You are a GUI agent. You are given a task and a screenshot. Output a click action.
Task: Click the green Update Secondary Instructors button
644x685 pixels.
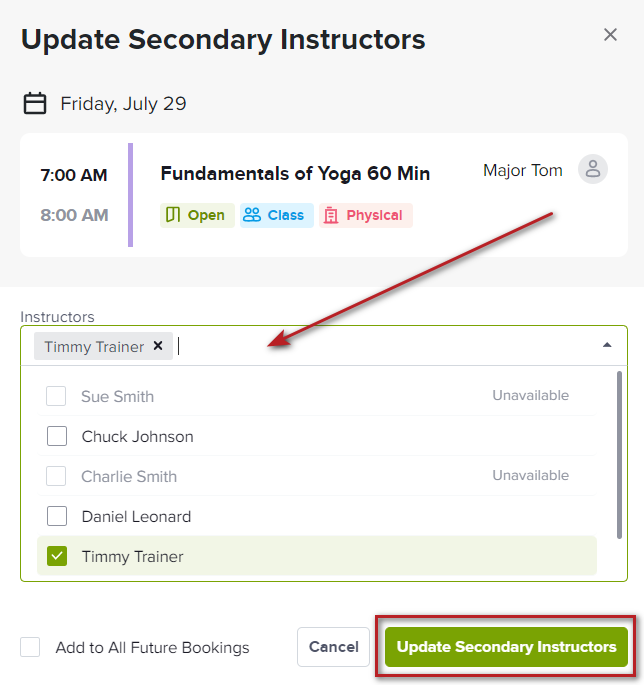pyautogui.click(x=506, y=647)
